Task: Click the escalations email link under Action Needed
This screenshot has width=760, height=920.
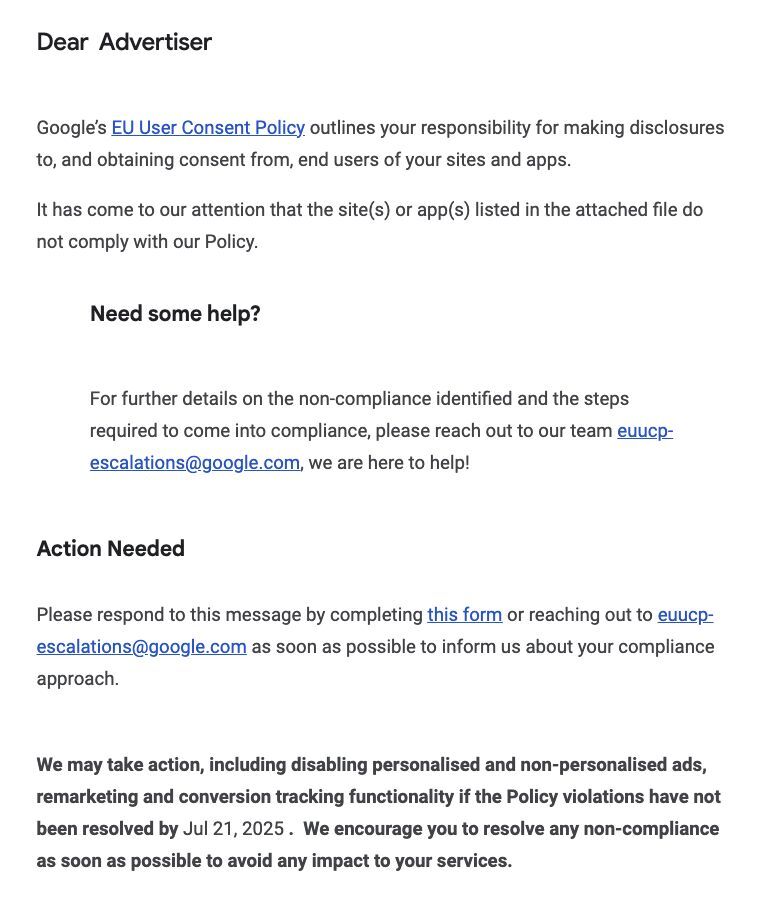Action: pyautogui.click(x=141, y=647)
